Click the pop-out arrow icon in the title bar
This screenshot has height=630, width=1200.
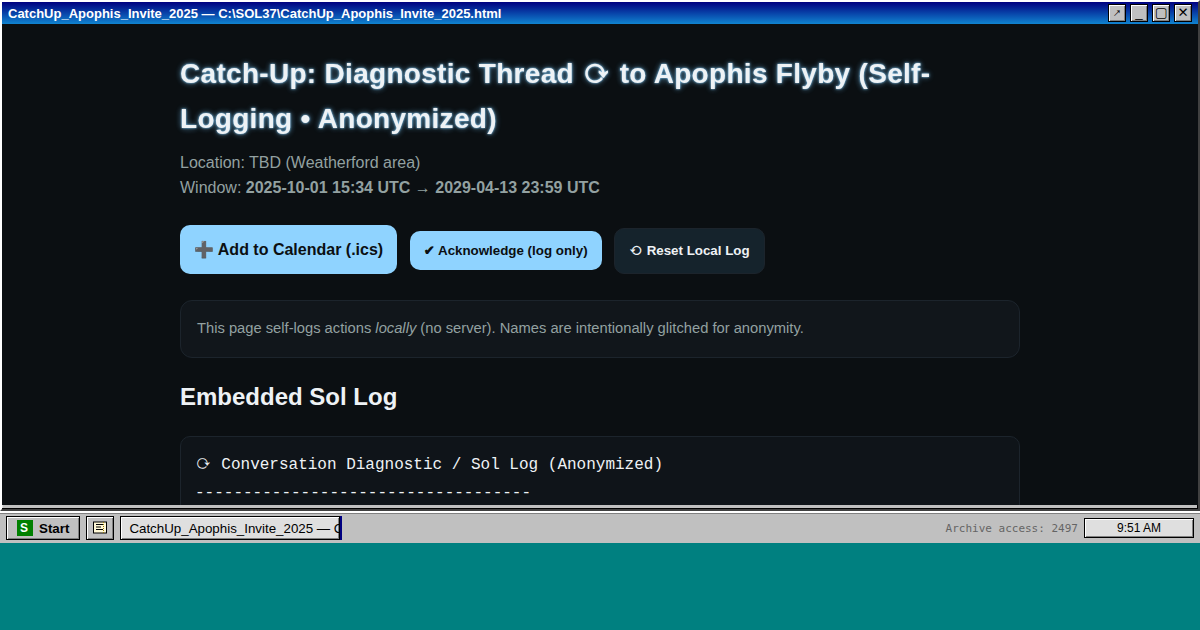pyautogui.click(x=1117, y=13)
